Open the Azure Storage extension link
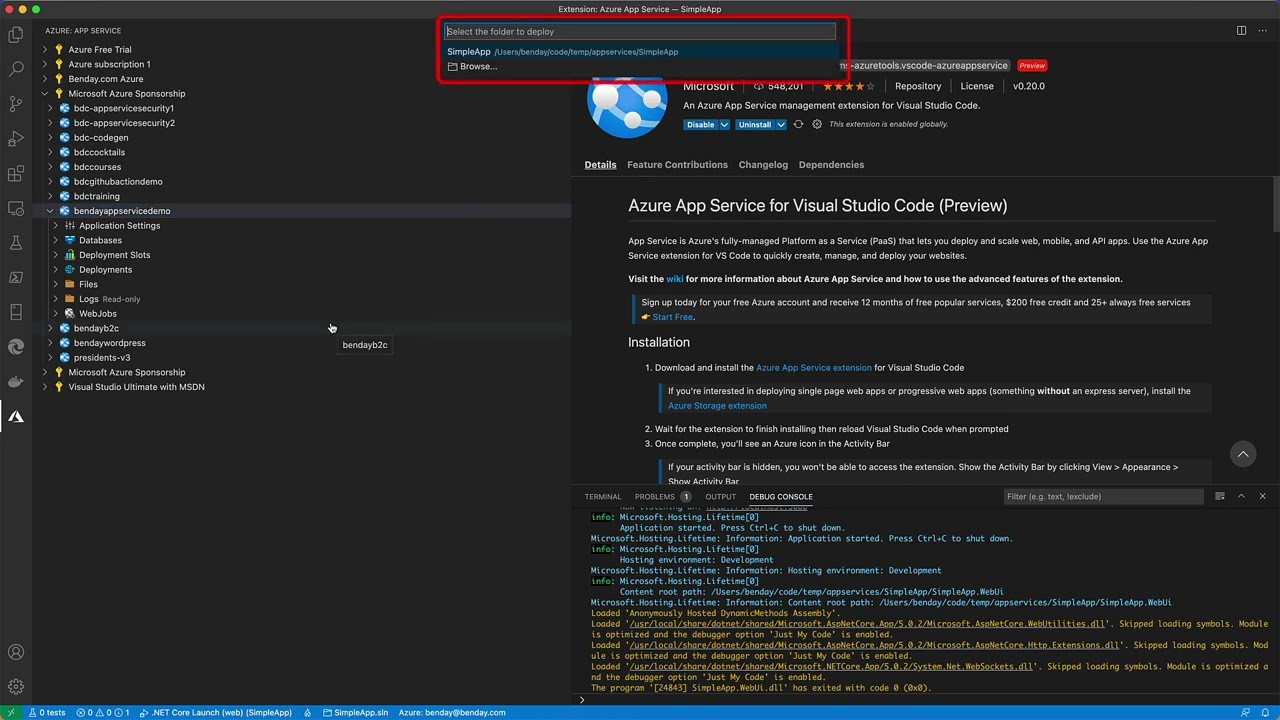Image resolution: width=1280 pixels, height=720 pixels. (x=717, y=406)
